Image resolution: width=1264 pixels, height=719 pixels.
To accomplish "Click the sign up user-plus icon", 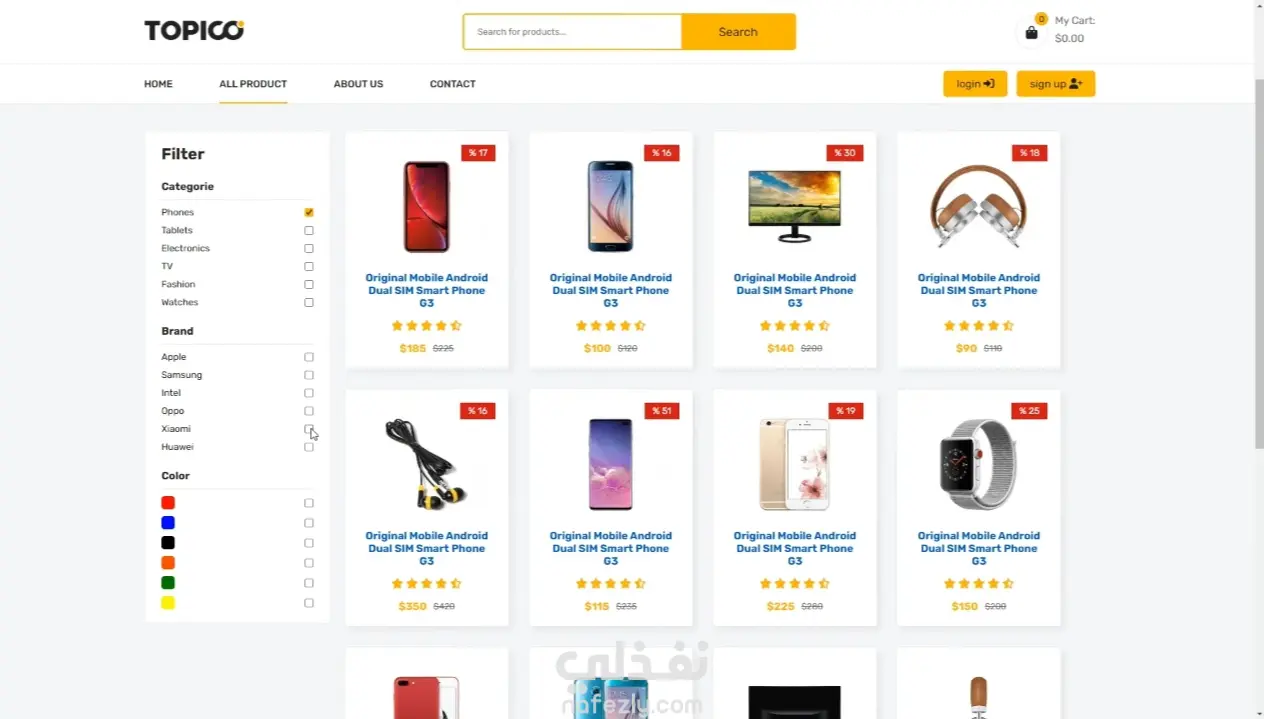I will point(1076,84).
